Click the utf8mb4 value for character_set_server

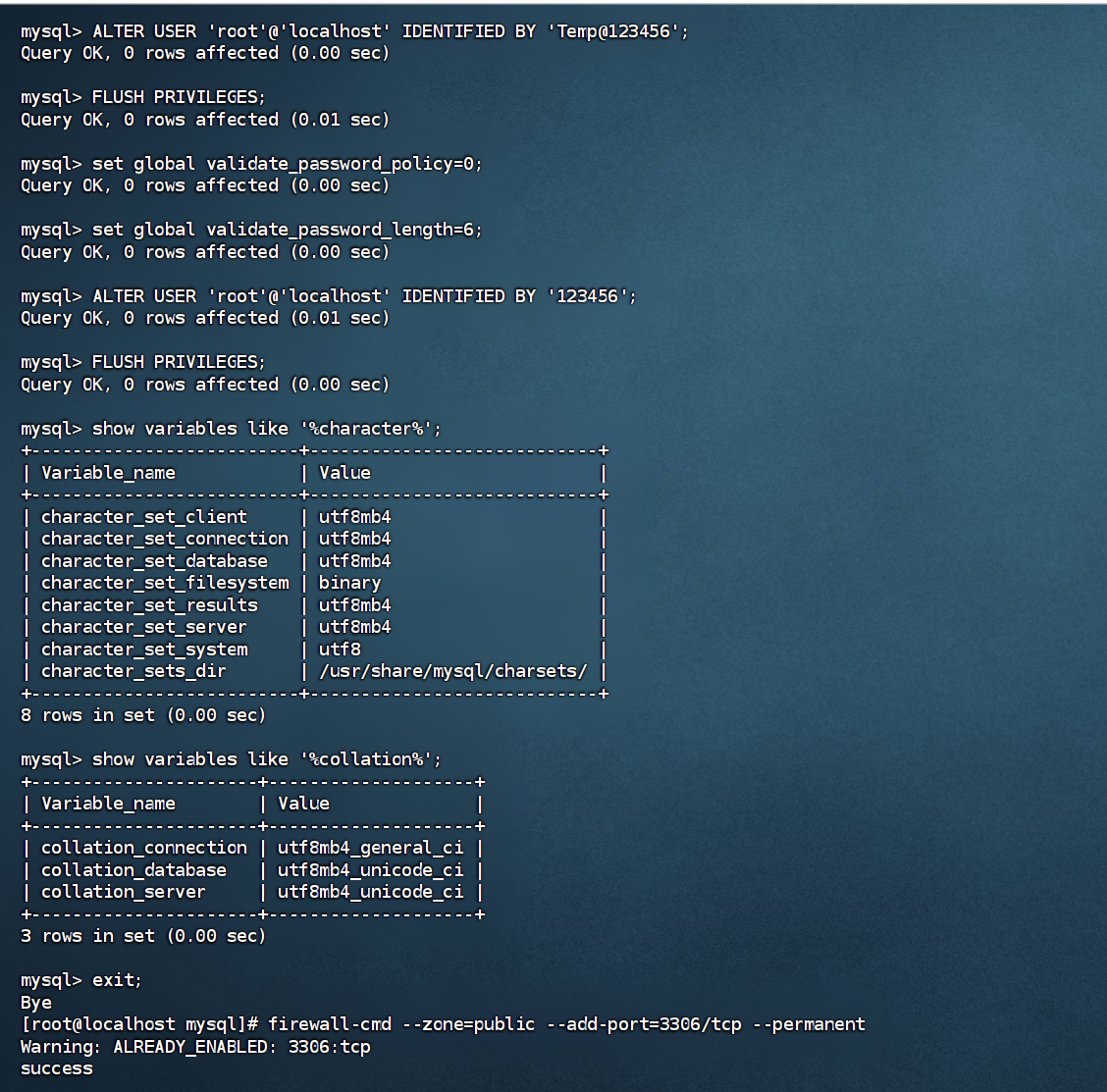[x=354, y=628]
